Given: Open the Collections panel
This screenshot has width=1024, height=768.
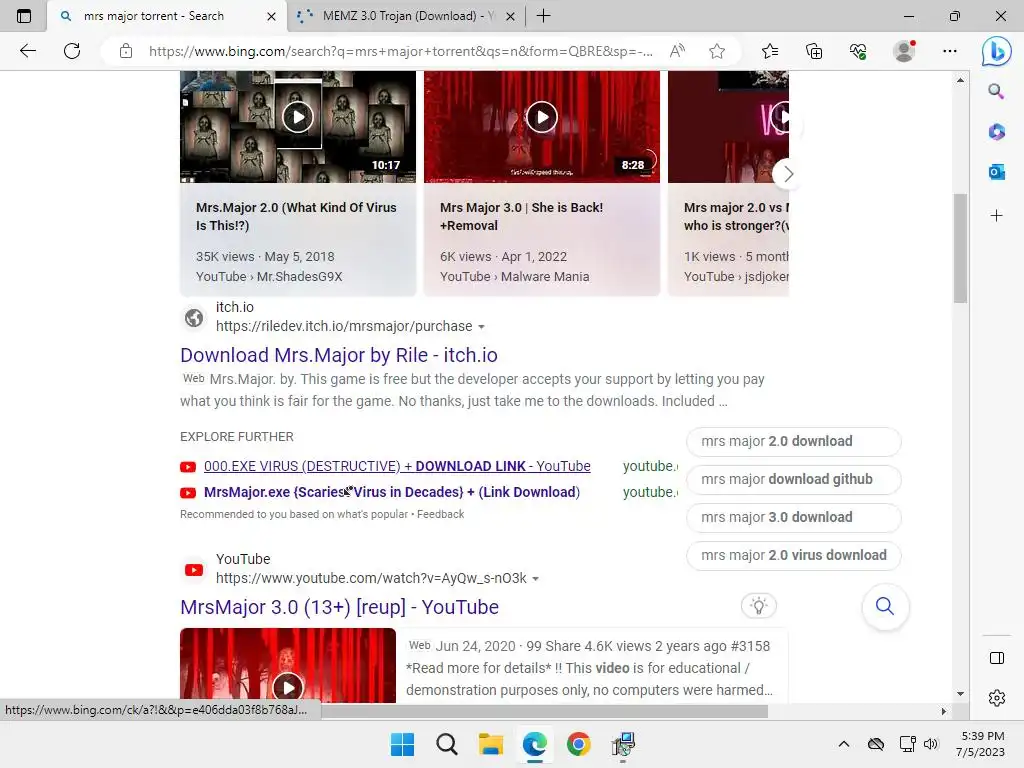Looking at the screenshot, I should tap(814, 51).
